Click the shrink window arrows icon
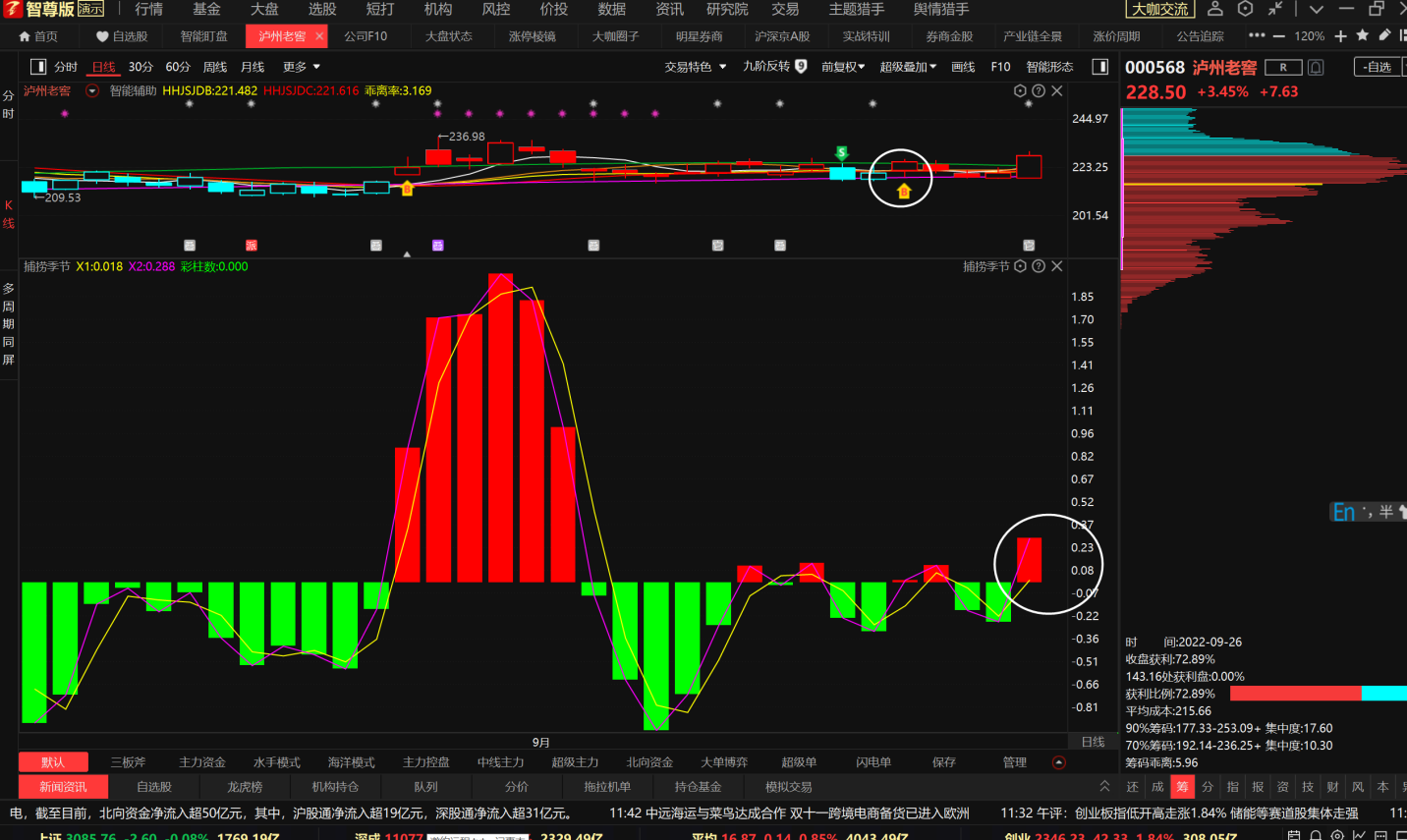Screen dimensions: 1407x840 click(1275, 9)
